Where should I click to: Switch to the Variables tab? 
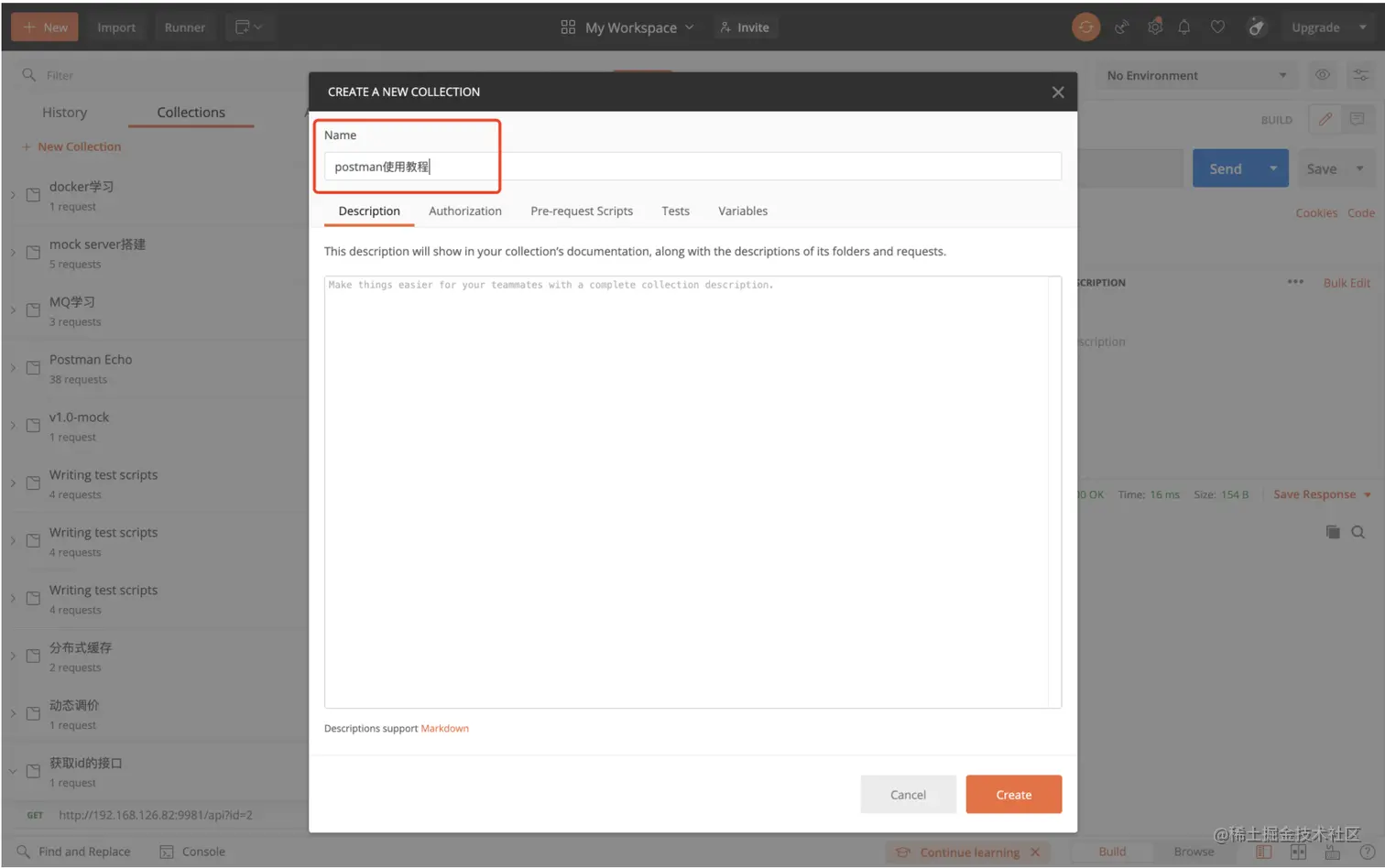pos(743,211)
